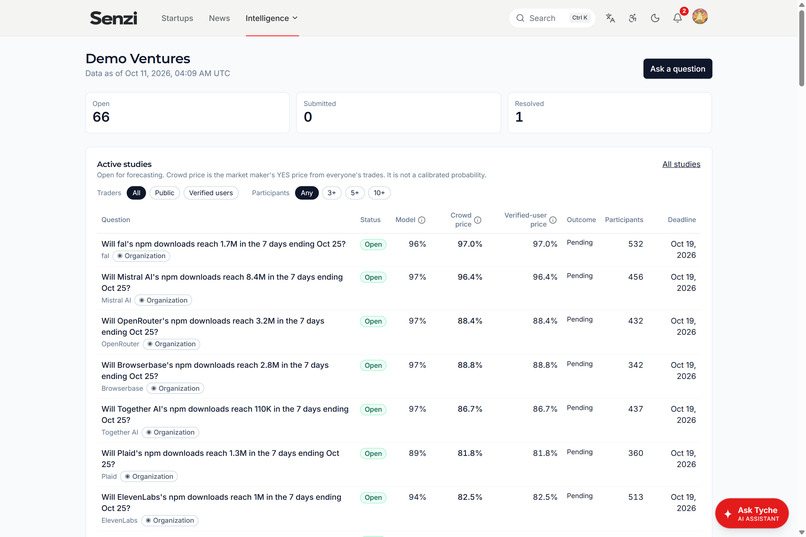The height and width of the screenshot is (537, 806).
Task: Click the Deadline column header
Action: point(682,219)
